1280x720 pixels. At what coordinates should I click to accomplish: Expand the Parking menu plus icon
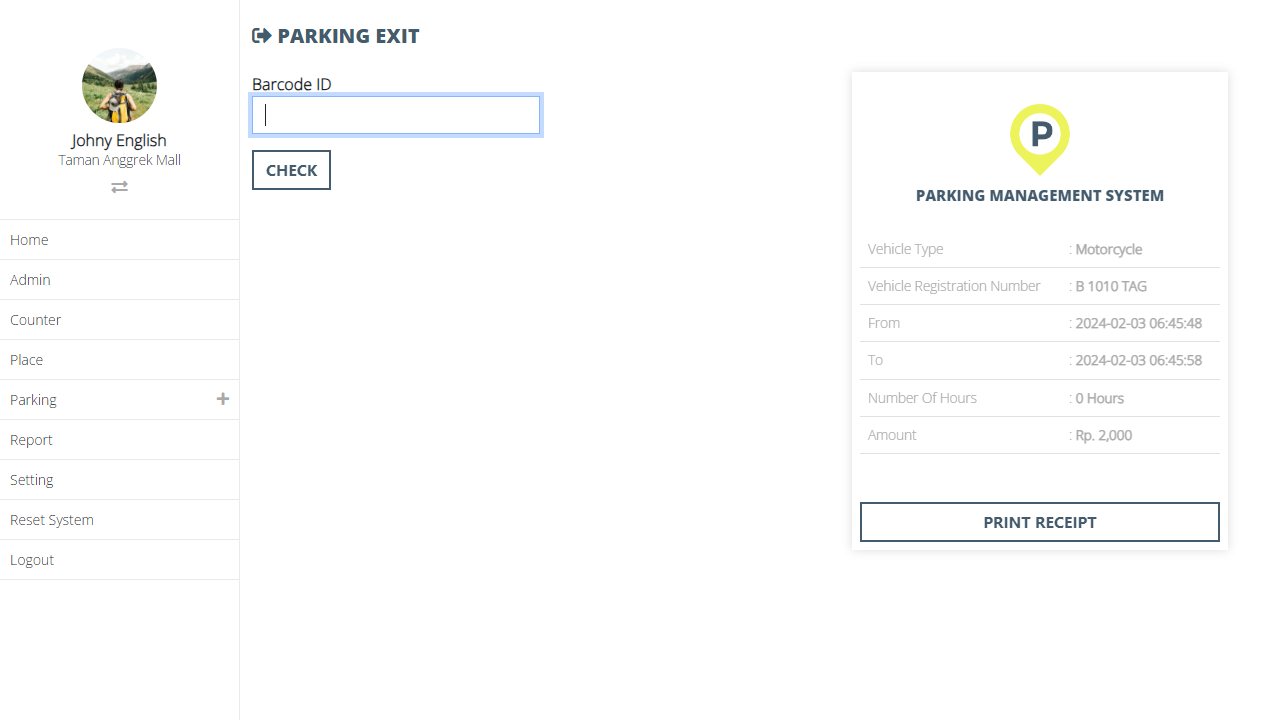tap(223, 399)
